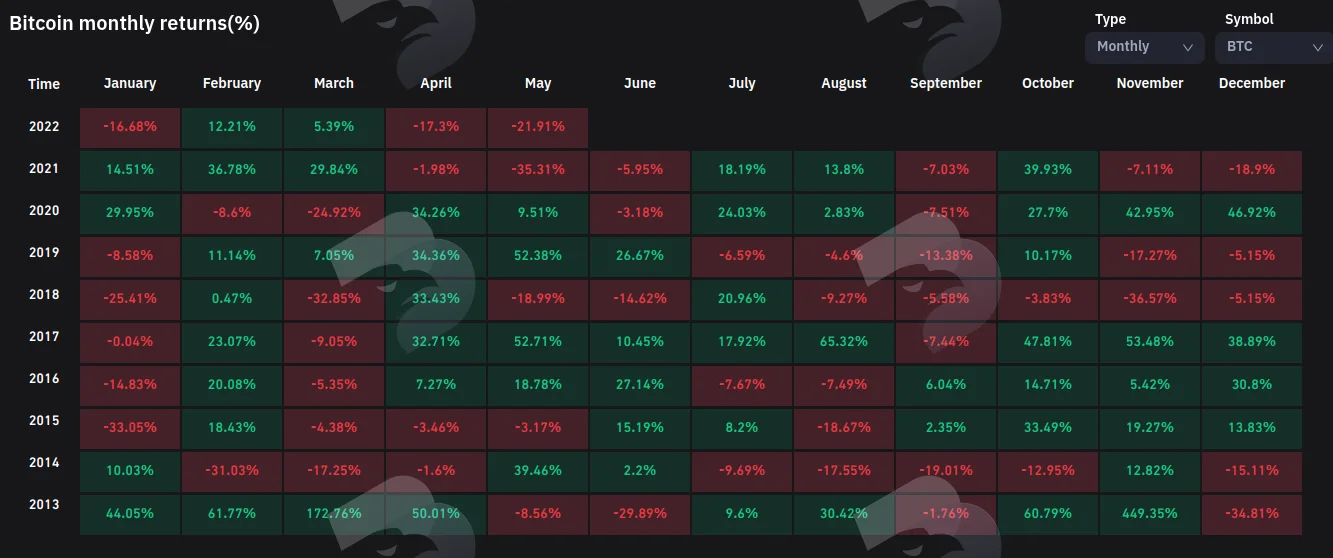
Task: Select the -35.31% cell for May 2021
Action: pos(538,170)
